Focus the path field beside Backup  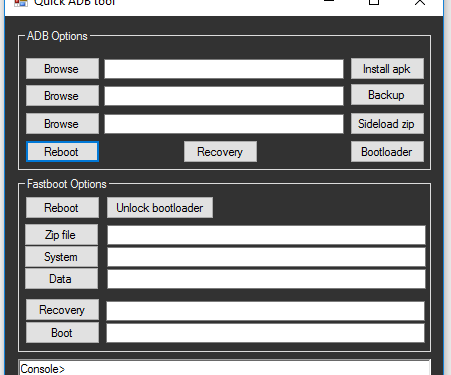pos(224,96)
